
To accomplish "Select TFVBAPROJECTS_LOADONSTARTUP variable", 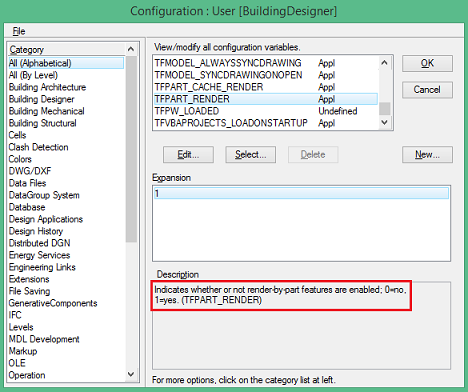I will pos(266,123).
